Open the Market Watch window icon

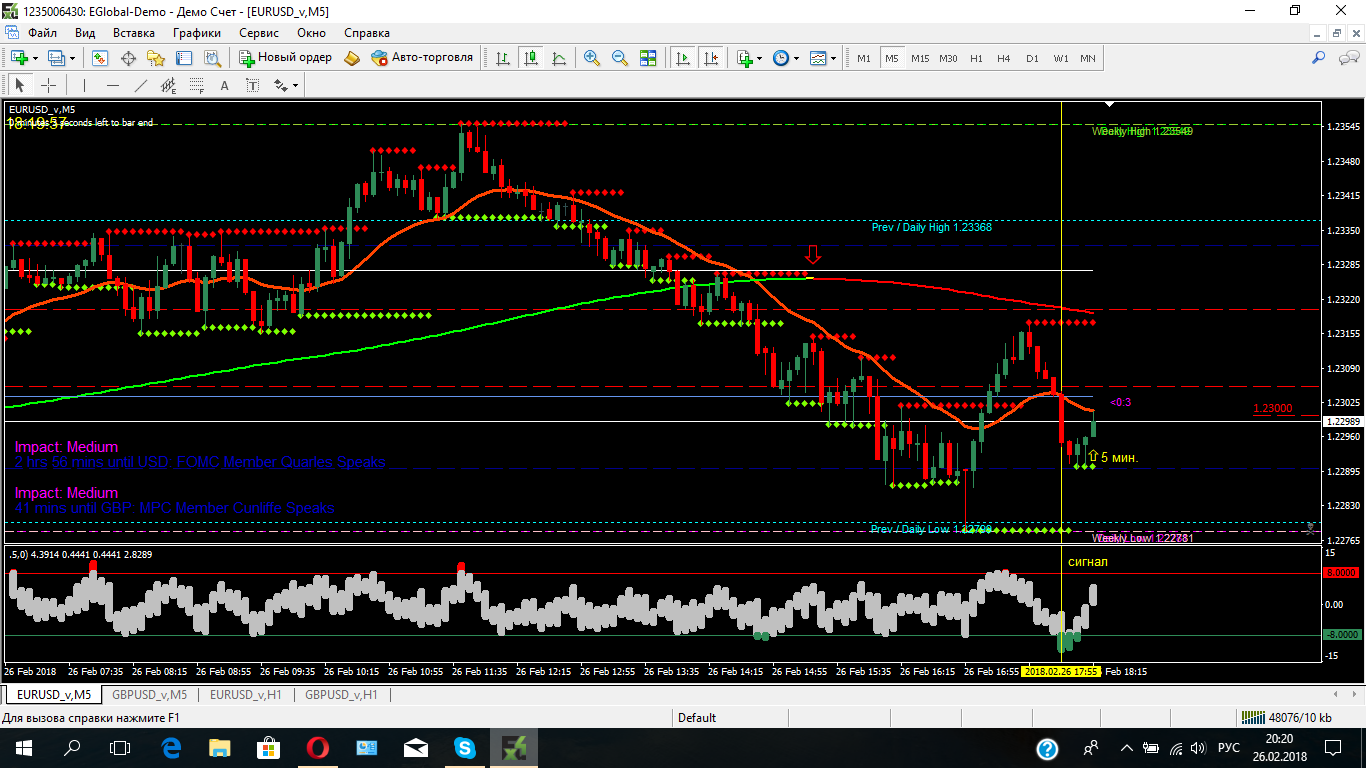100,58
